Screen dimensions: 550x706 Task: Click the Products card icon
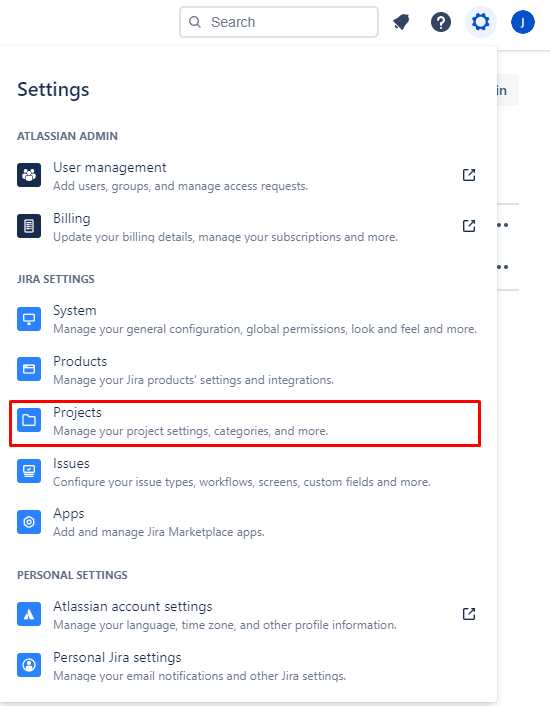[29, 369]
